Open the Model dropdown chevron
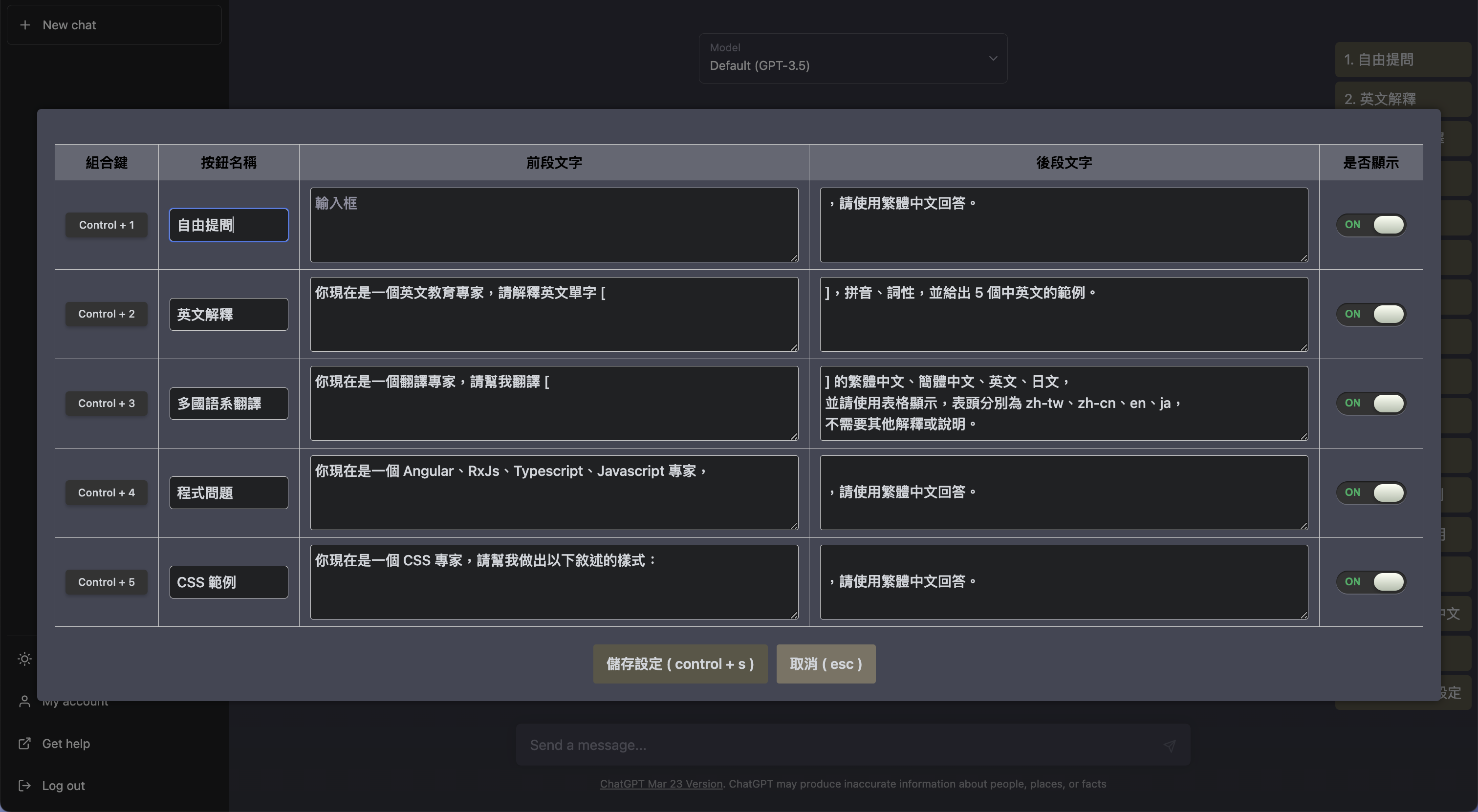 click(993, 59)
